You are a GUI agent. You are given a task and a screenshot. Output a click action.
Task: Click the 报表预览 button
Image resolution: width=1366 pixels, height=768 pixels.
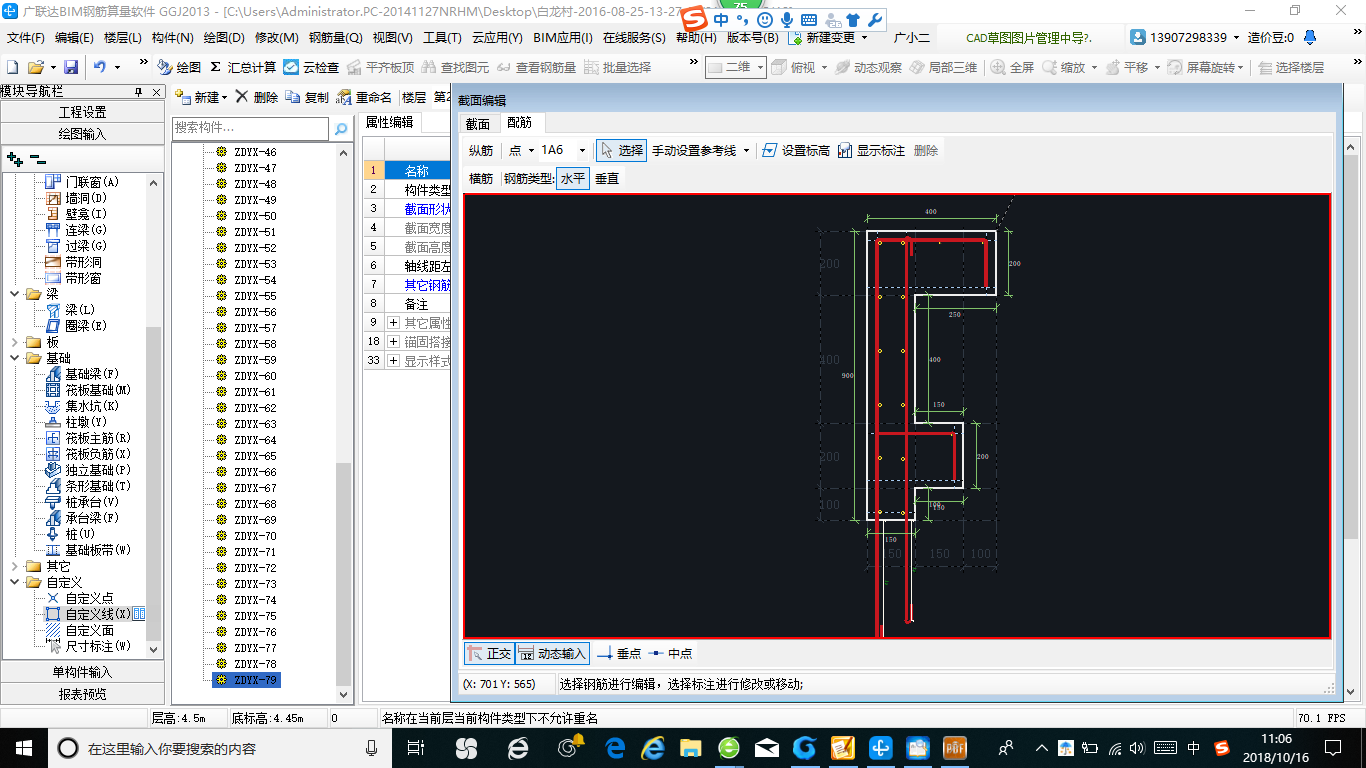(x=82, y=693)
